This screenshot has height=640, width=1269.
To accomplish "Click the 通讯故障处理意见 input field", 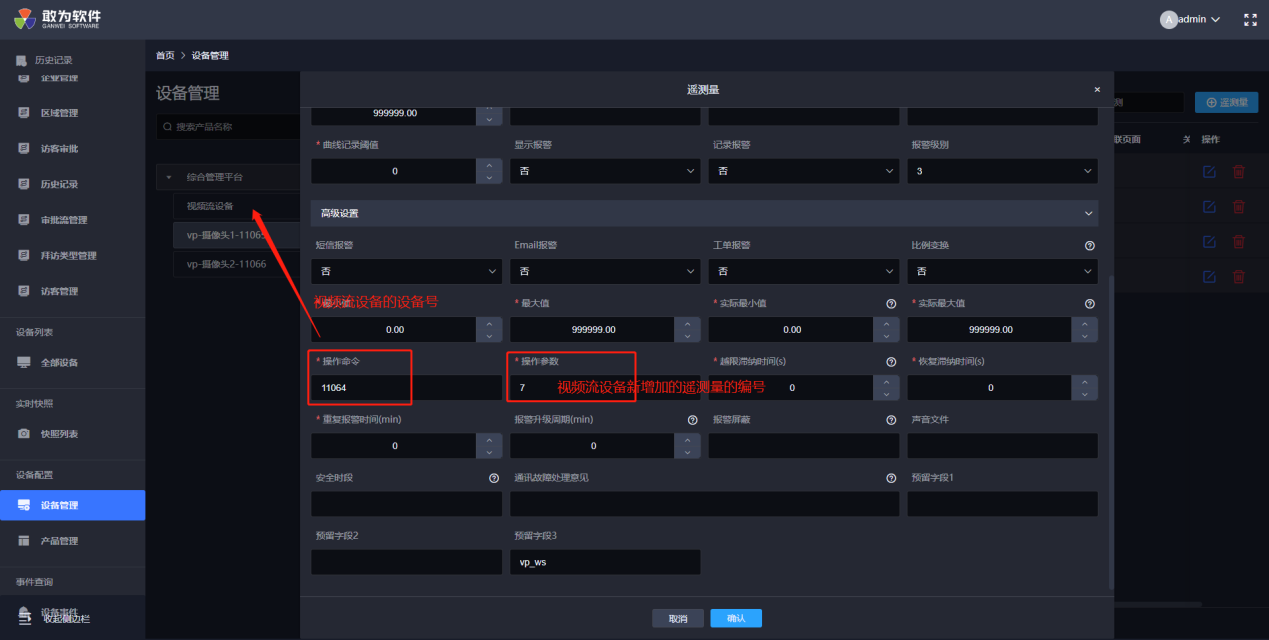I will pyautogui.click(x=704, y=504).
